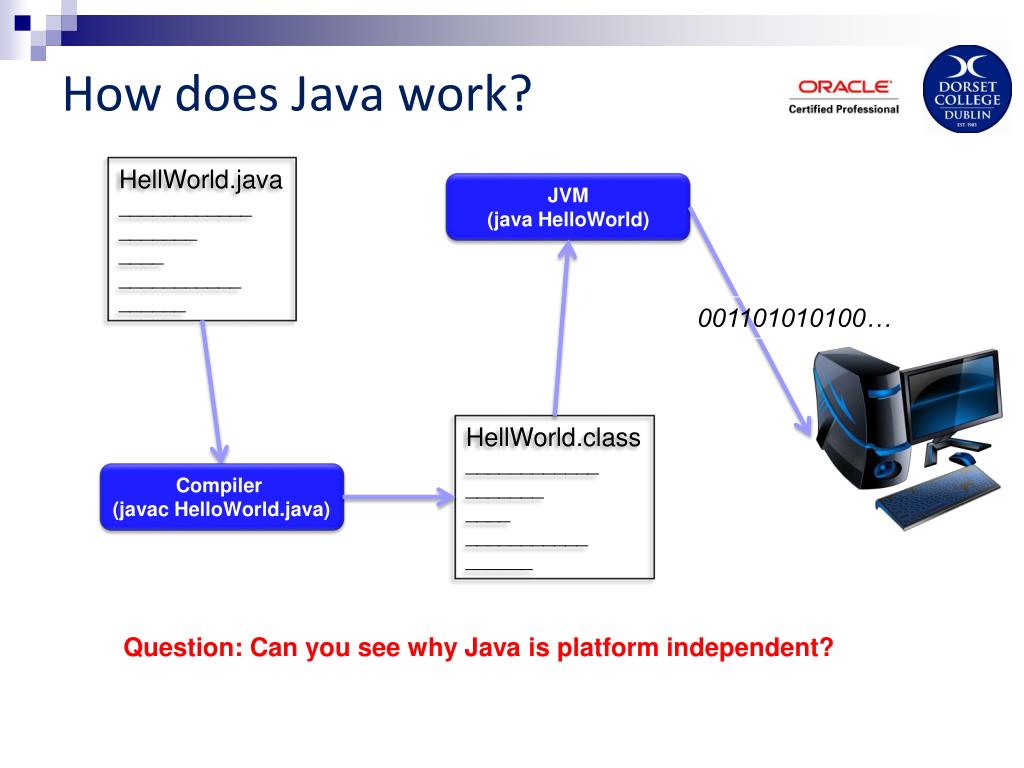Select the Dorset College Dublin crest

(966, 89)
